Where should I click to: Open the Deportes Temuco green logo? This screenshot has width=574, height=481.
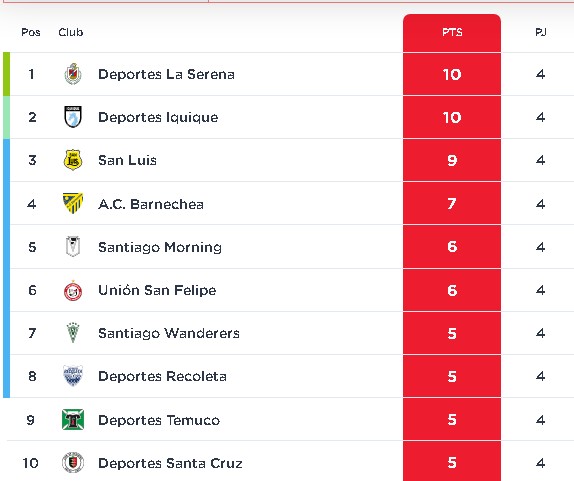click(x=73, y=420)
